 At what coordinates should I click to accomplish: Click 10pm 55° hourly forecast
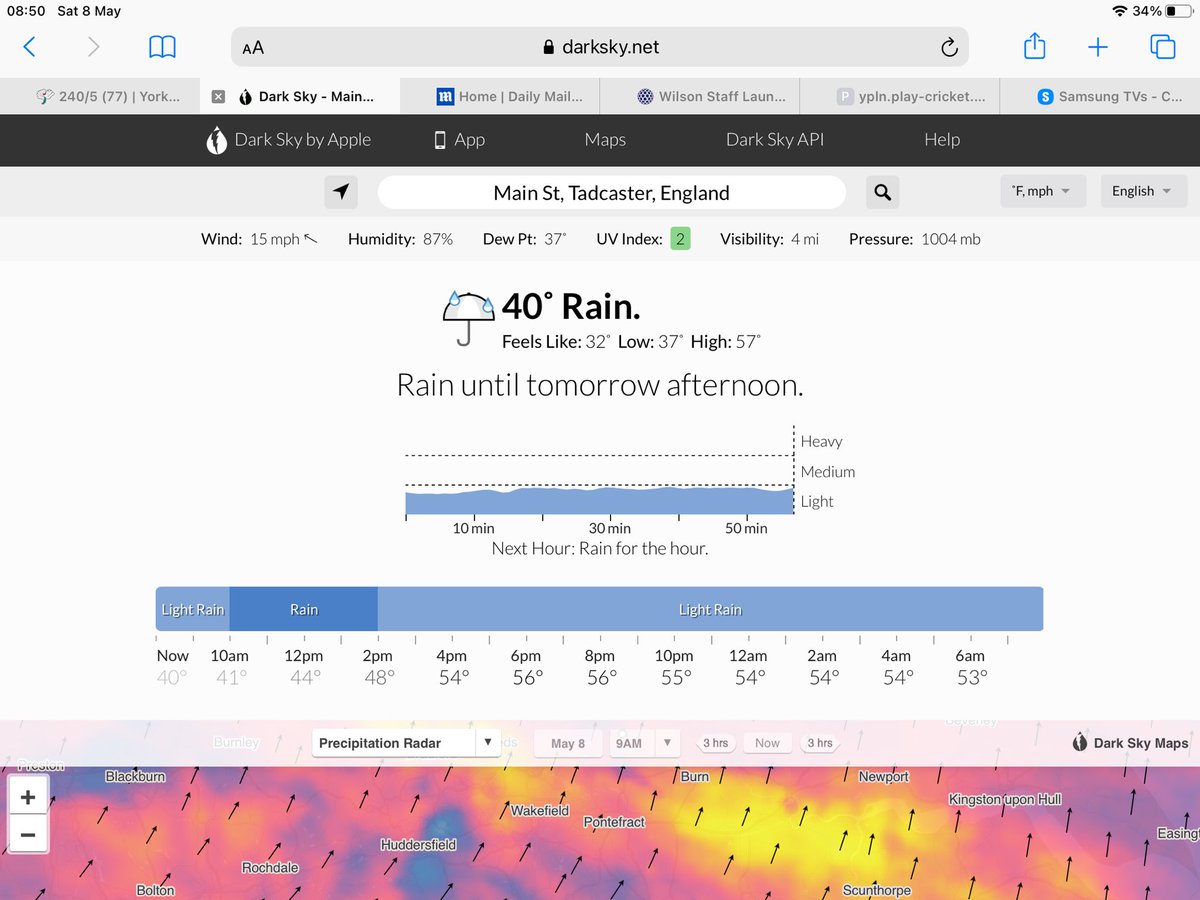pyautogui.click(x=675, y=666)
